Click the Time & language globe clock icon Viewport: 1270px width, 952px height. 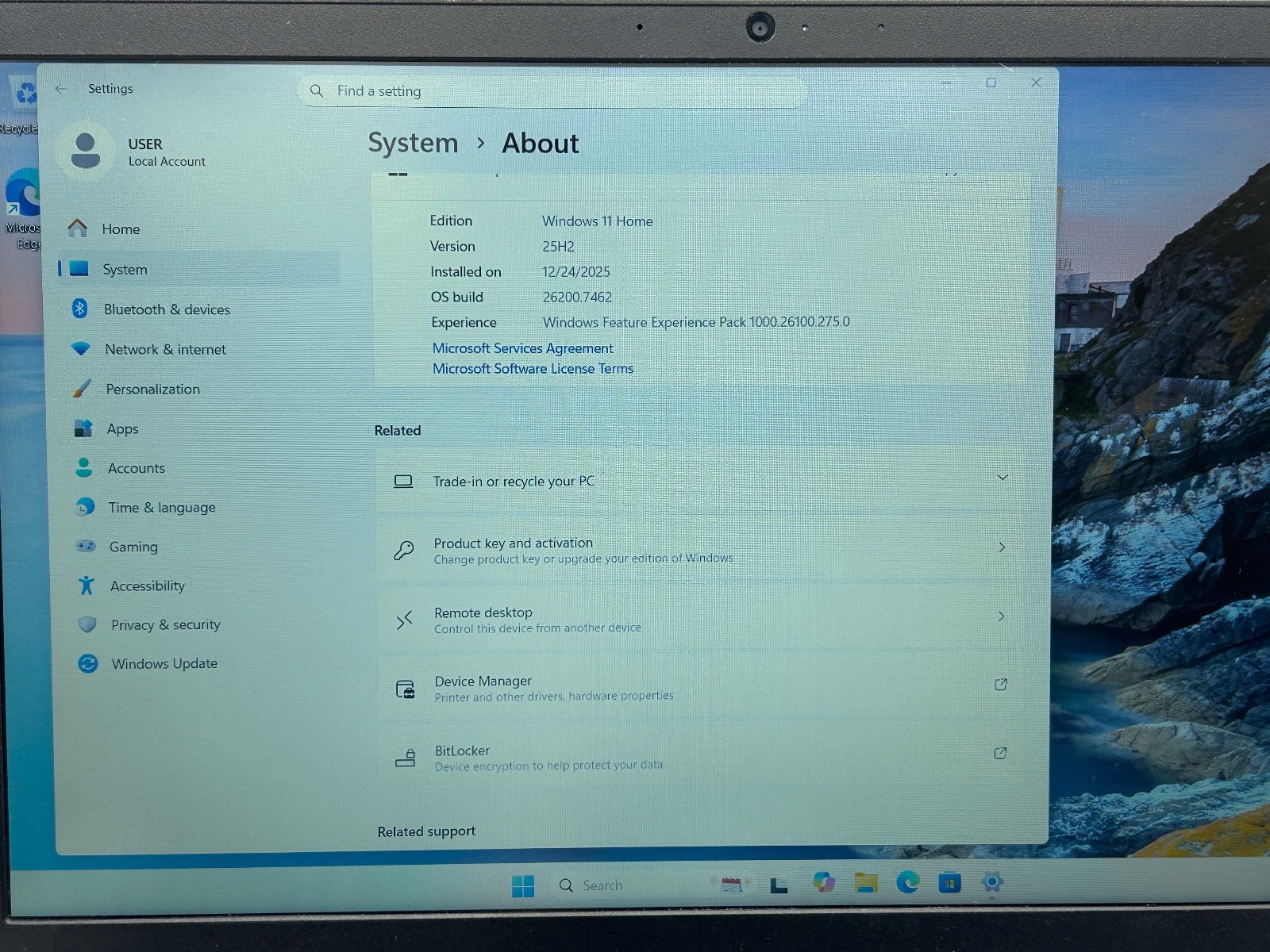point(85,506)
